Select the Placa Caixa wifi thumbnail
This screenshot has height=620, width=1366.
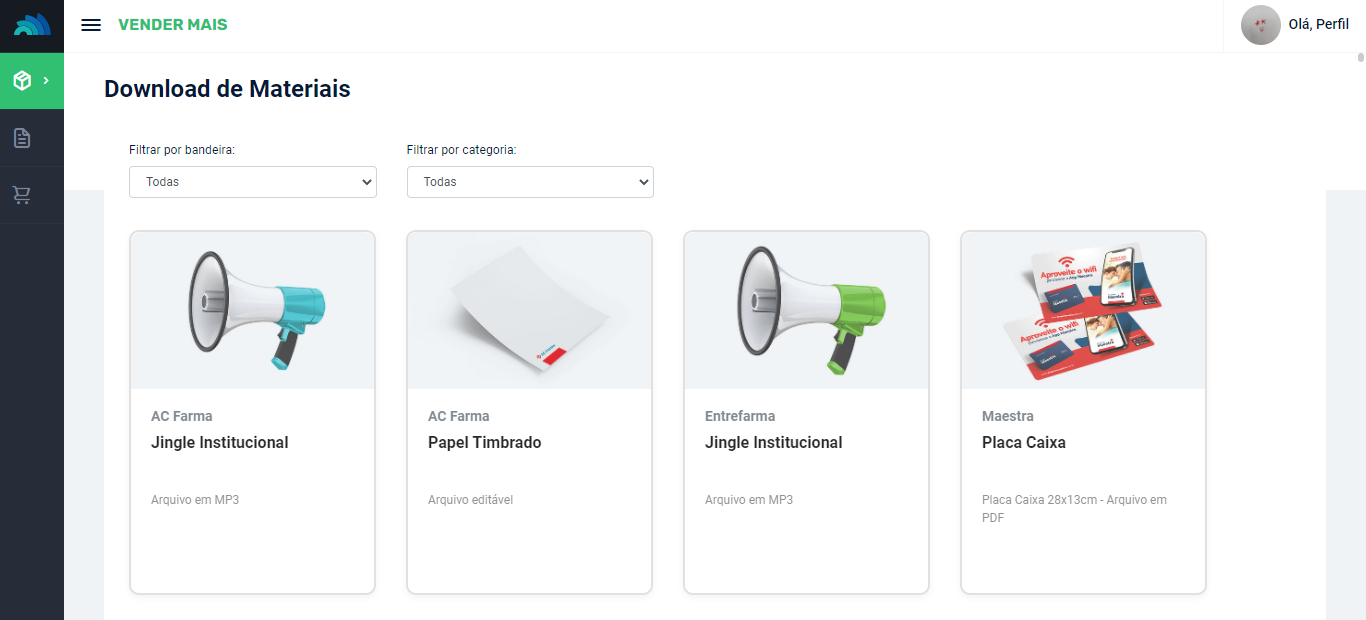tap(1084, 310)
